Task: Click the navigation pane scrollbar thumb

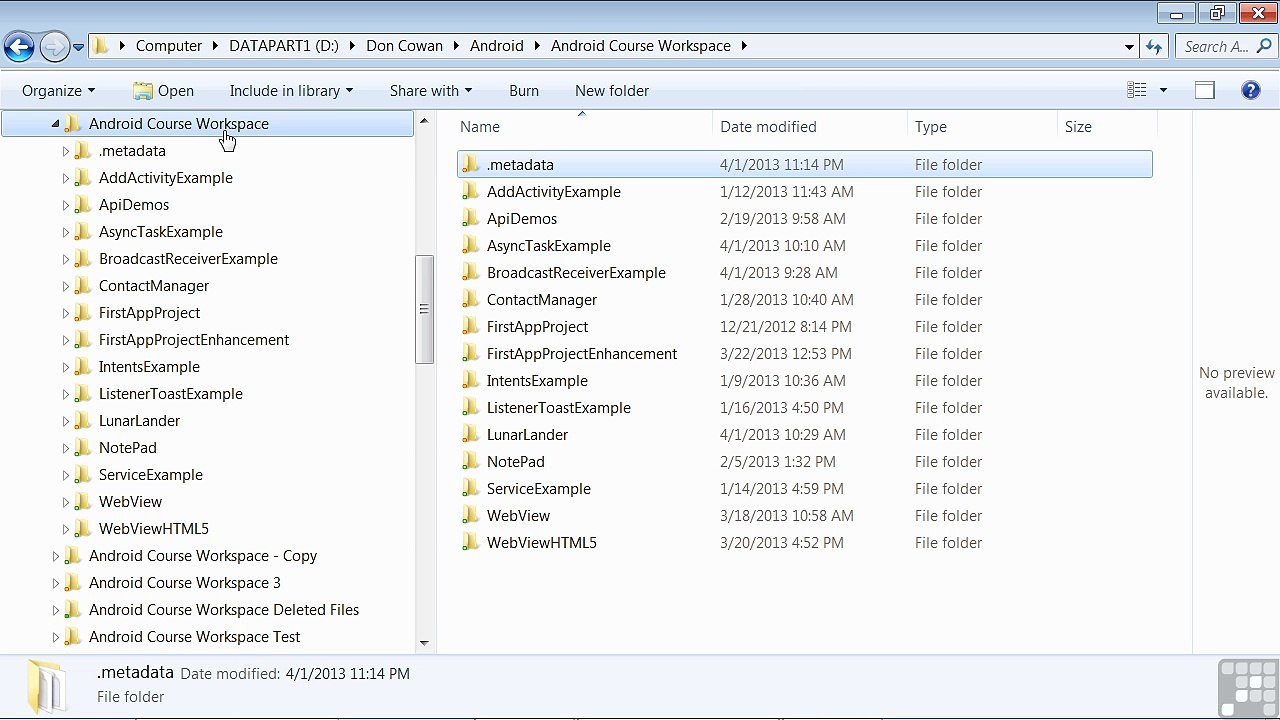Action: click(424, 309)
